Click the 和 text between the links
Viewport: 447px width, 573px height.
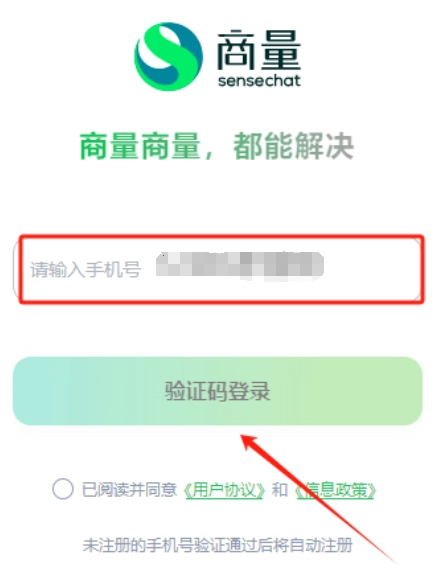(x=280, y=490)
